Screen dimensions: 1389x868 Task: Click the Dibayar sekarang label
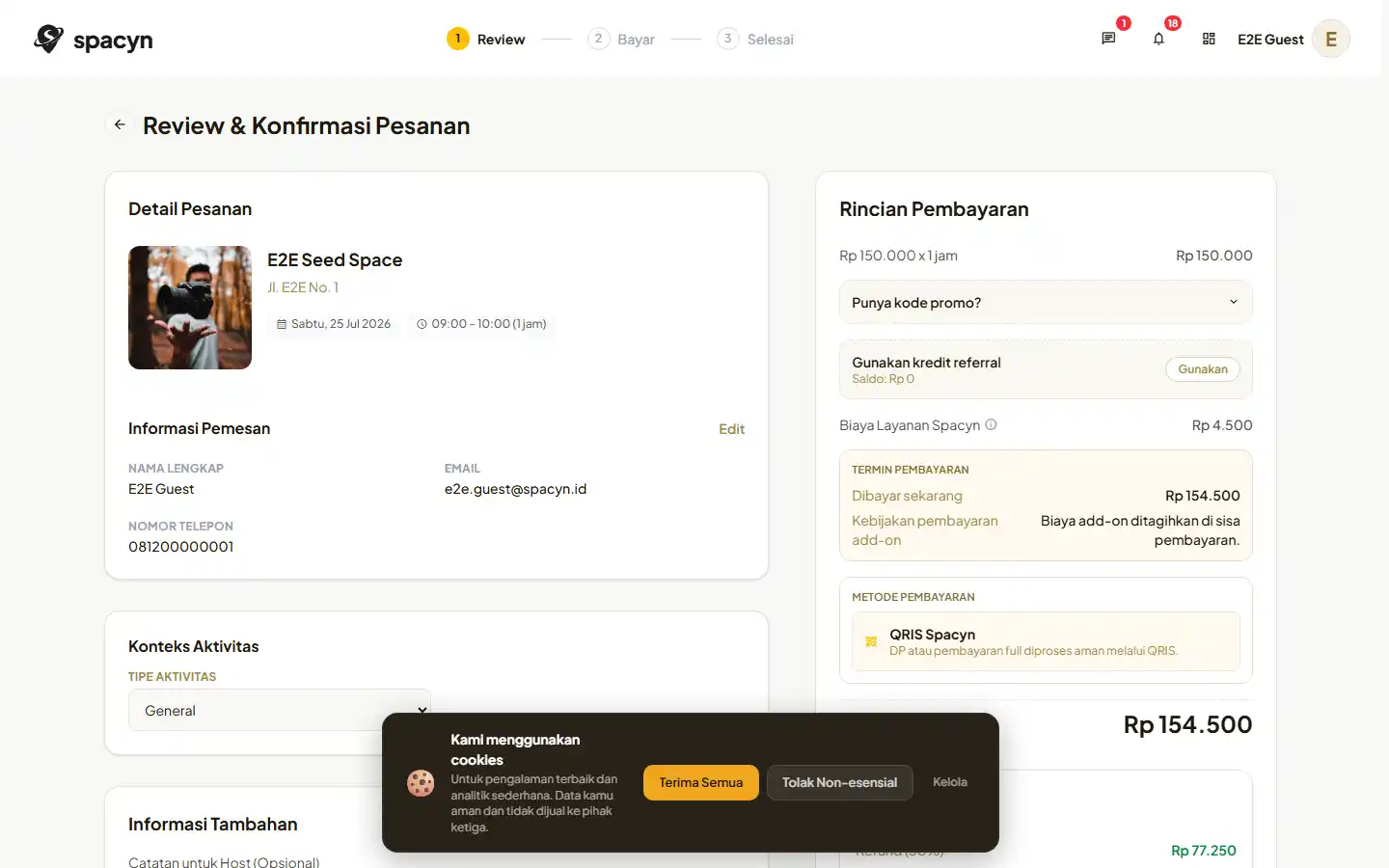pos(907,496)
